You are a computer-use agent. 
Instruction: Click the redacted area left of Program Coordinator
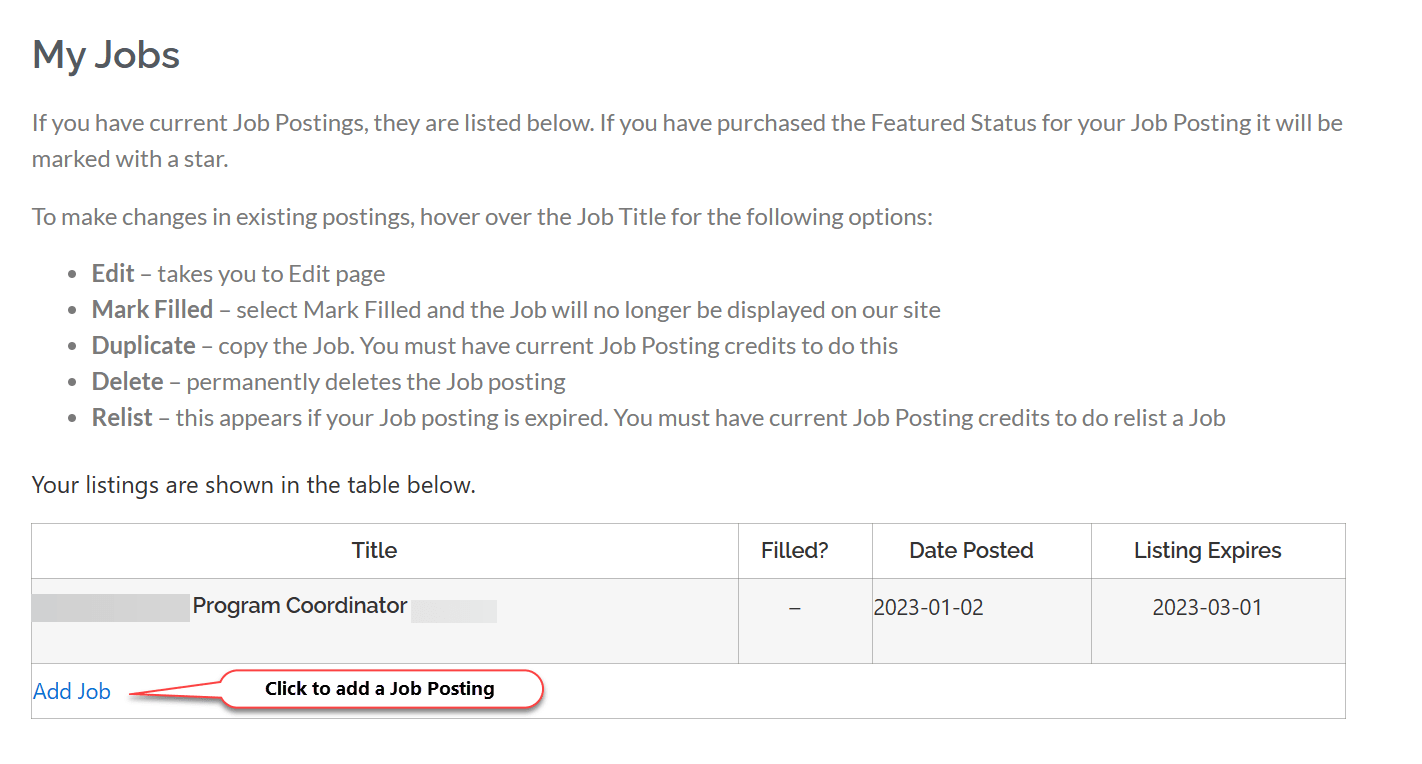point(110,607)
